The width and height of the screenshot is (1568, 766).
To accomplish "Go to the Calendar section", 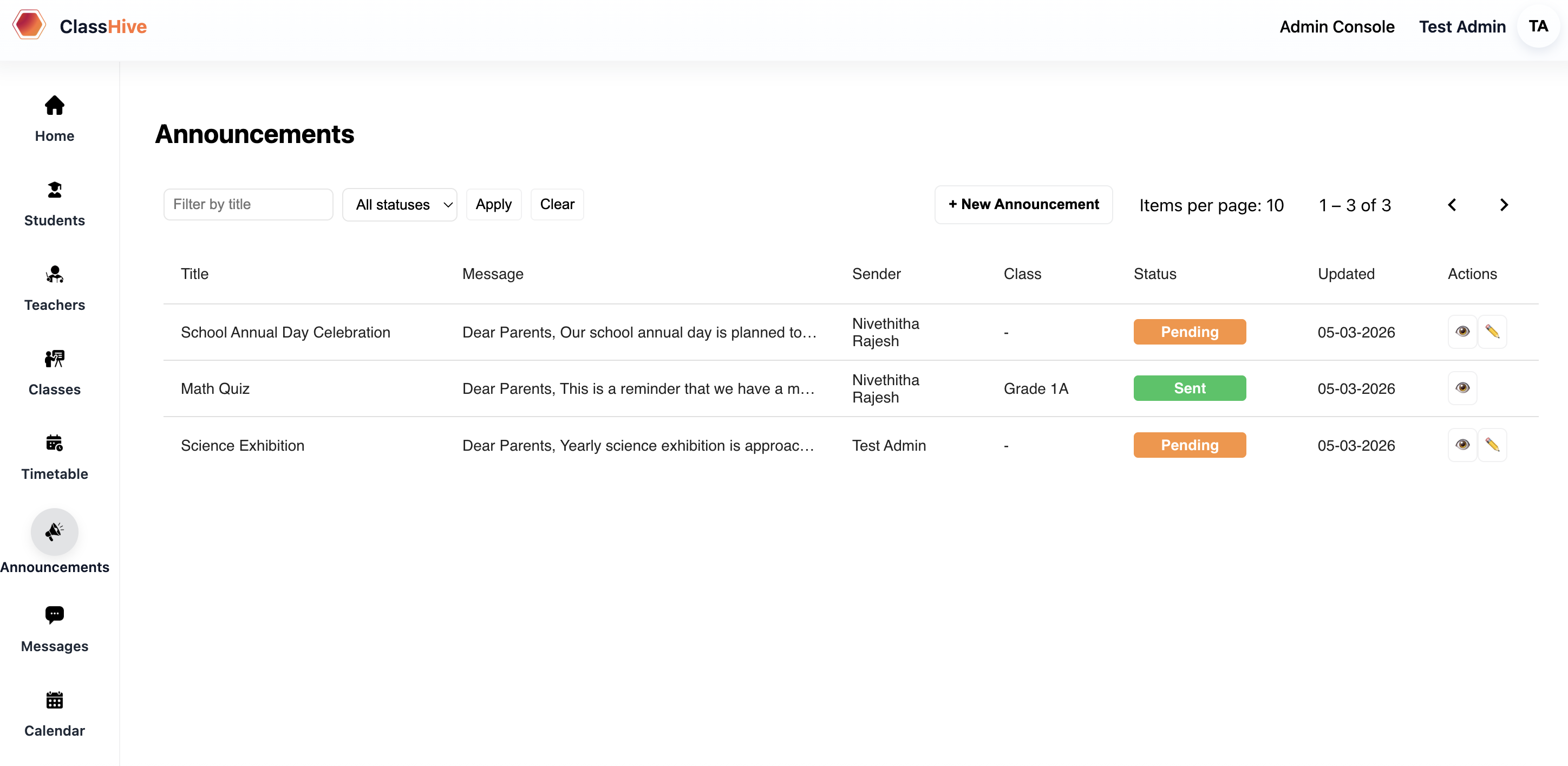I will [x=54, y=713].
